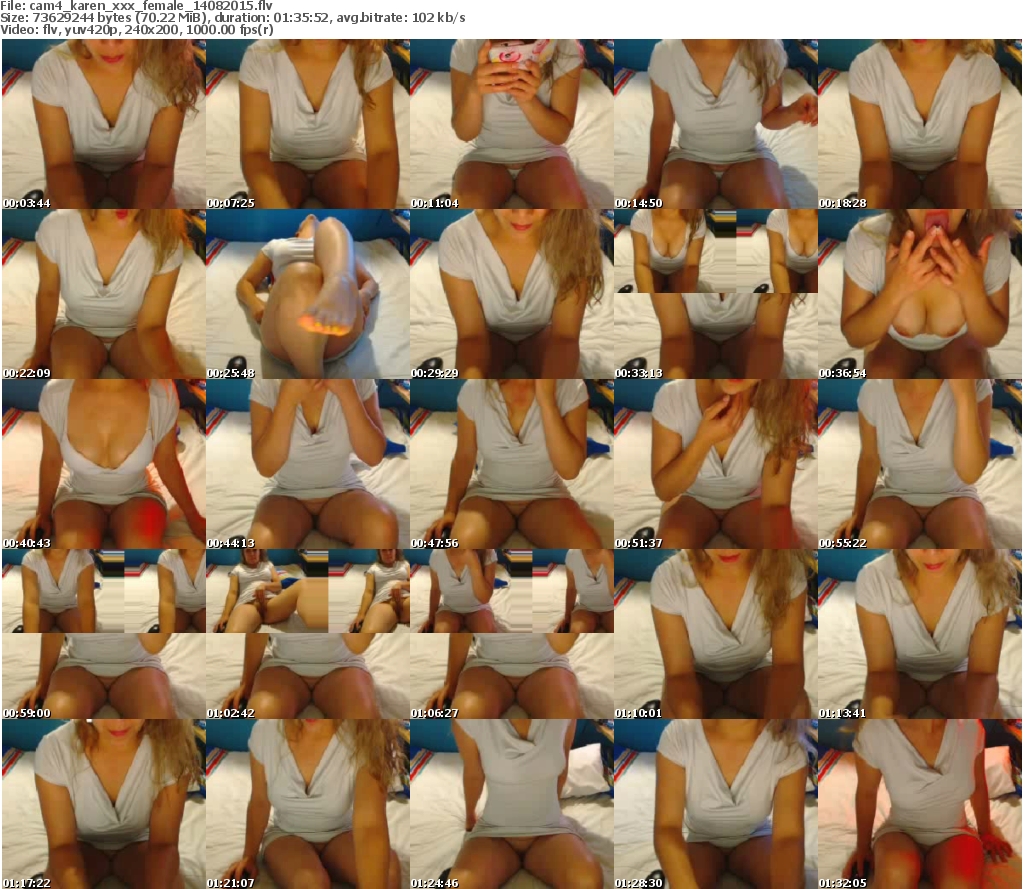The height and width of the screenshot is (889, 1024).
Task: Select the thumbnail stamped 00:18:28
Action: click(920, 124)
